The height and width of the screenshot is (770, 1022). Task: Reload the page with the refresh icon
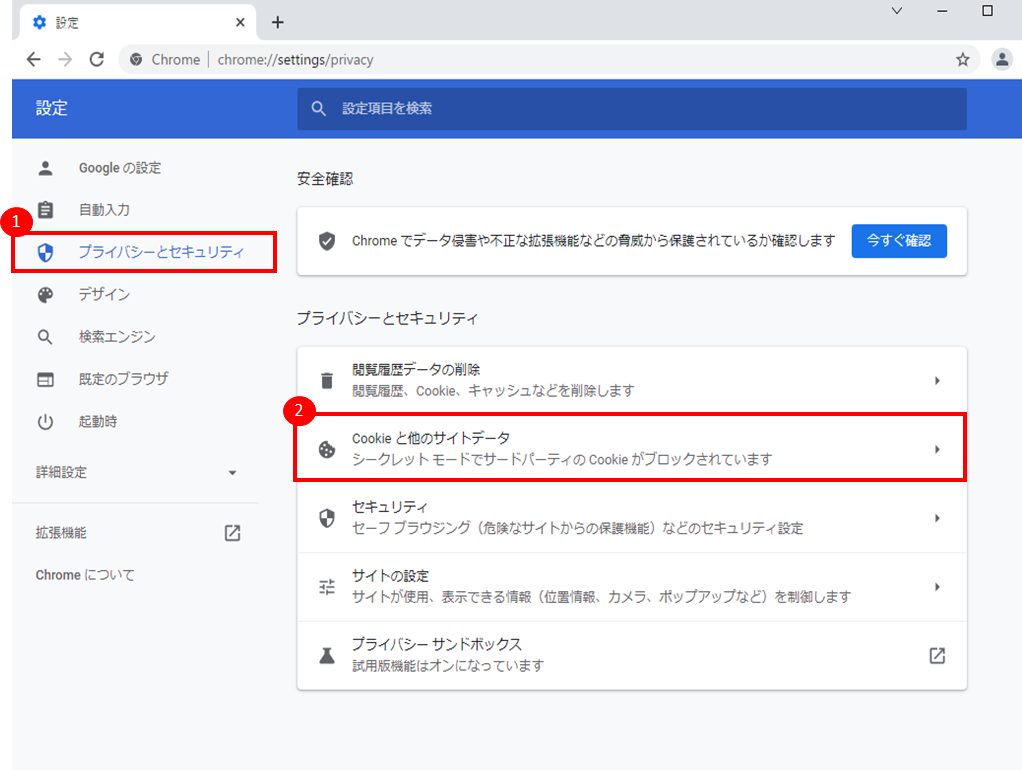(96, 60)
